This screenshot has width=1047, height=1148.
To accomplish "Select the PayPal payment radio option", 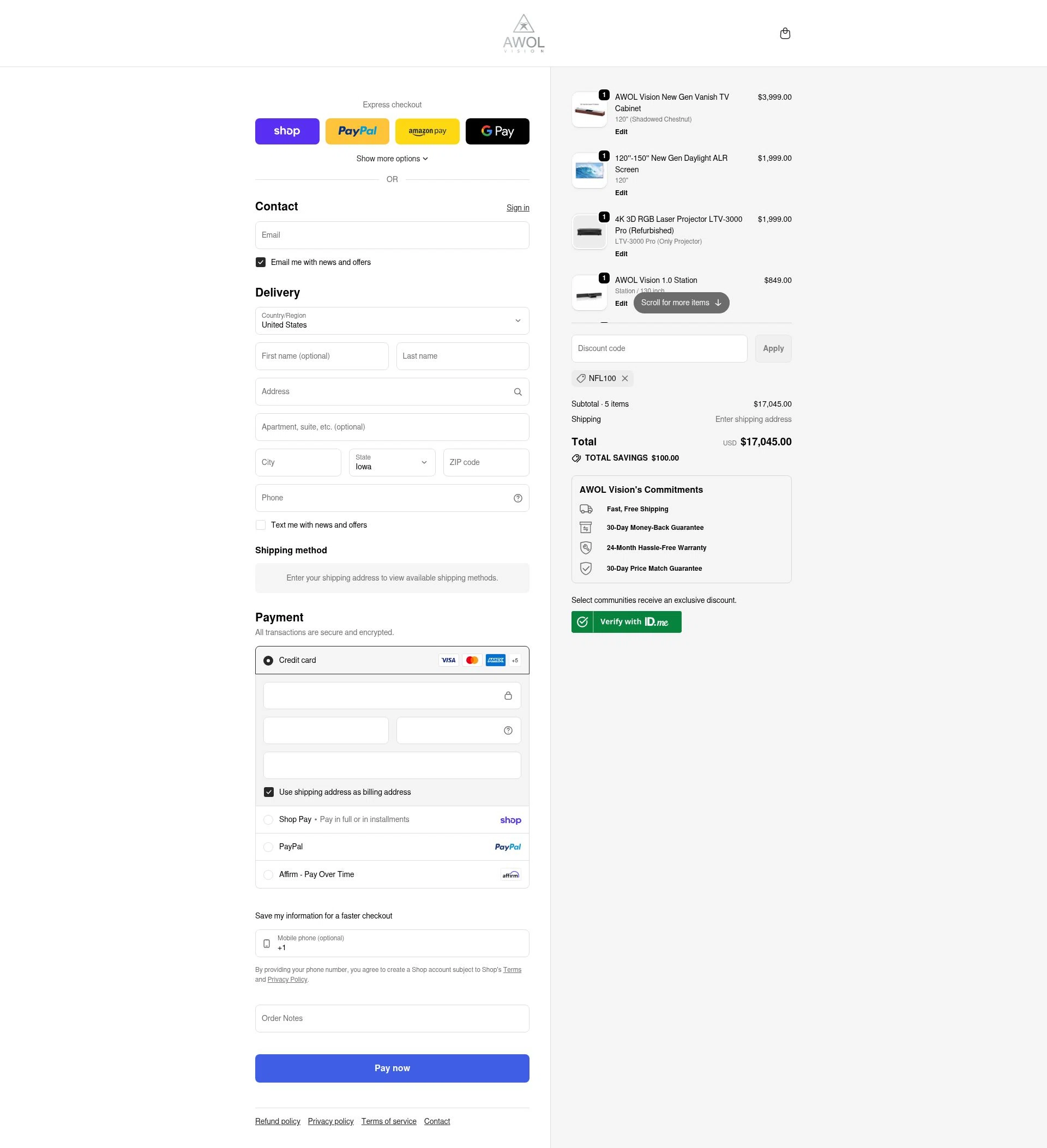I will click(268, 847).
